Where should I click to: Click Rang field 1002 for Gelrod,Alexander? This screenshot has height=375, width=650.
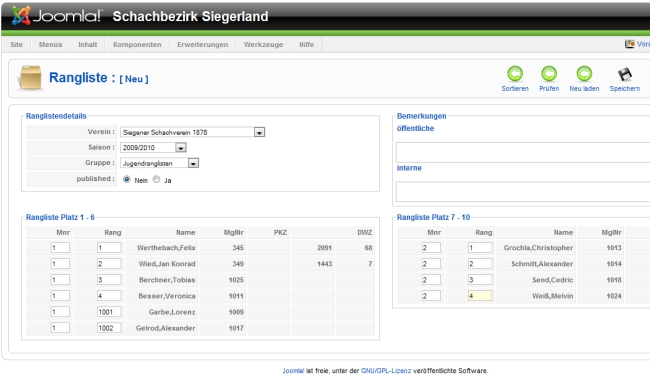coord(109,328)
